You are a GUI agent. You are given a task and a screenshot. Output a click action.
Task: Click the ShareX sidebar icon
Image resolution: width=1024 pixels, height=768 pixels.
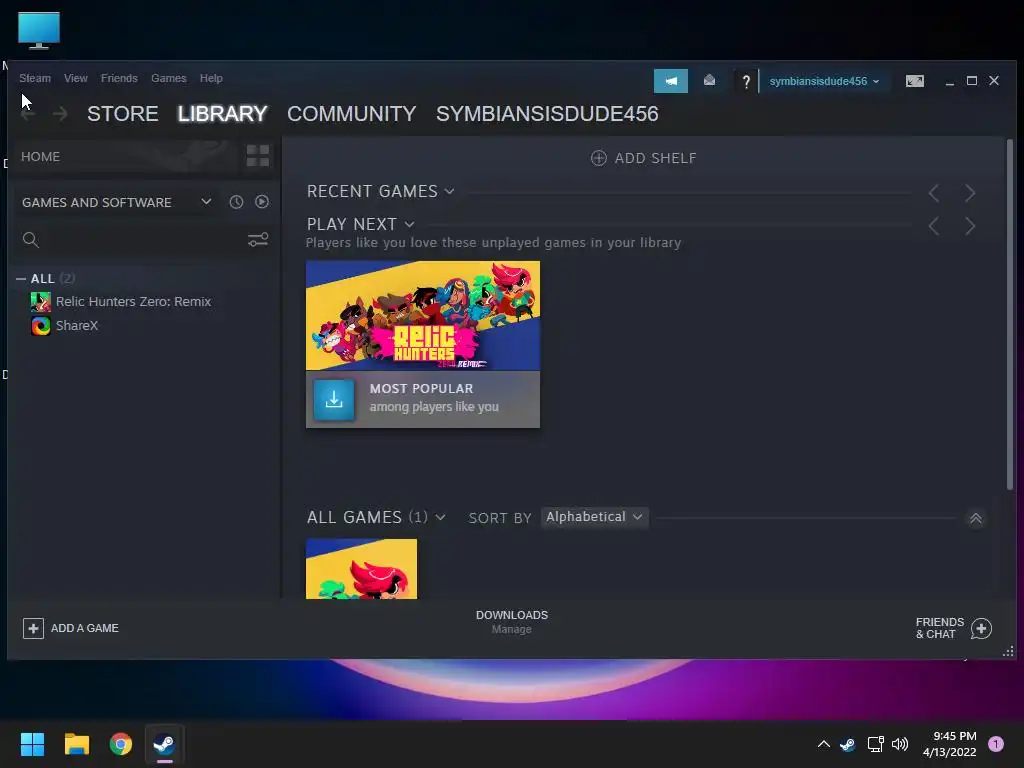[x=40, y=325]
